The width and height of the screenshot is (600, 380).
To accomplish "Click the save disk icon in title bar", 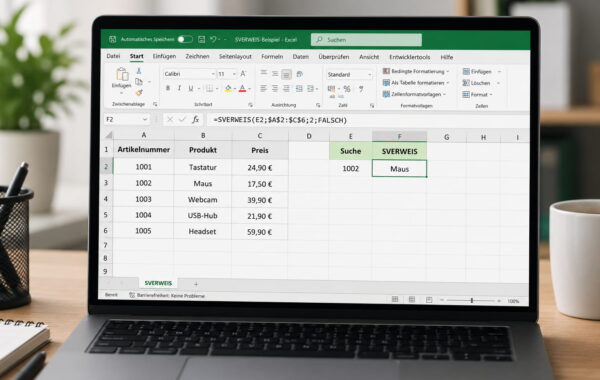I will click(x=202, y=39).
